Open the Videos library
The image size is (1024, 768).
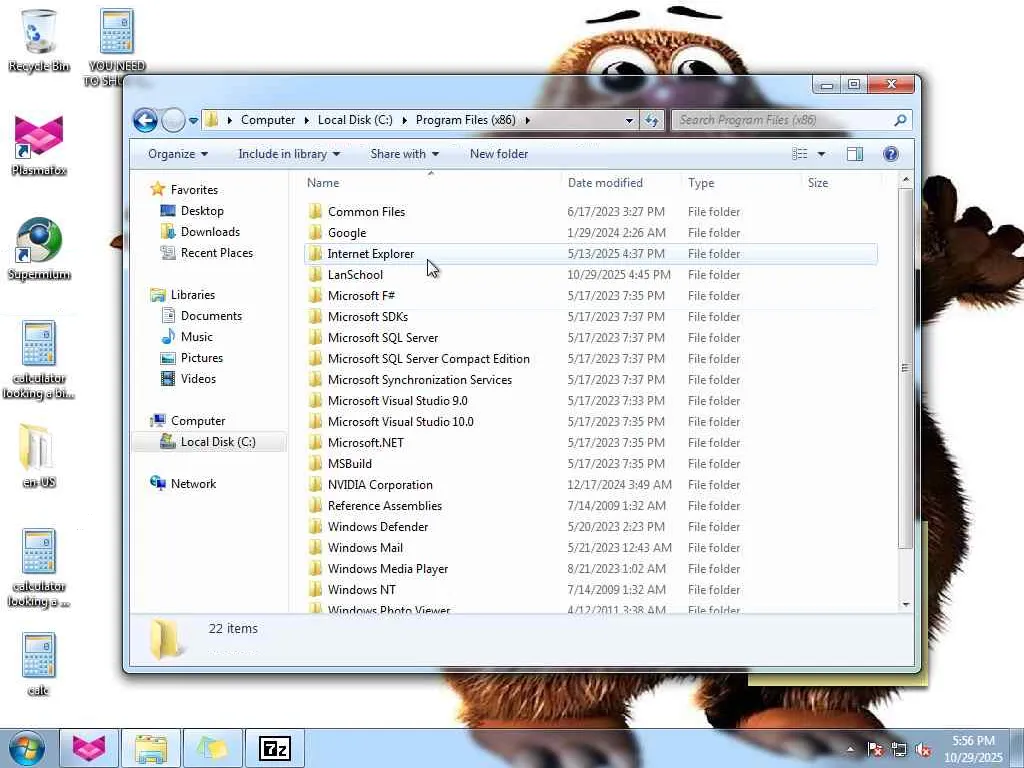(x=198, y=379)
